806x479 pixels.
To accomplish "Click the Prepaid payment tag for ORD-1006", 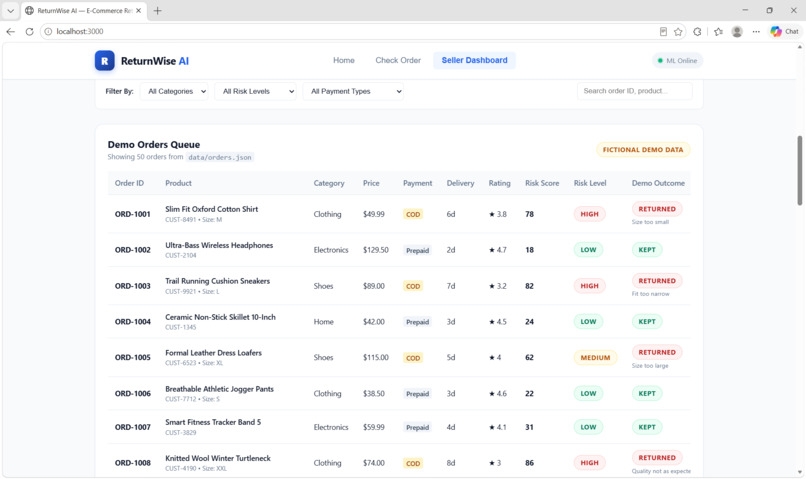I will click(417, 394).
